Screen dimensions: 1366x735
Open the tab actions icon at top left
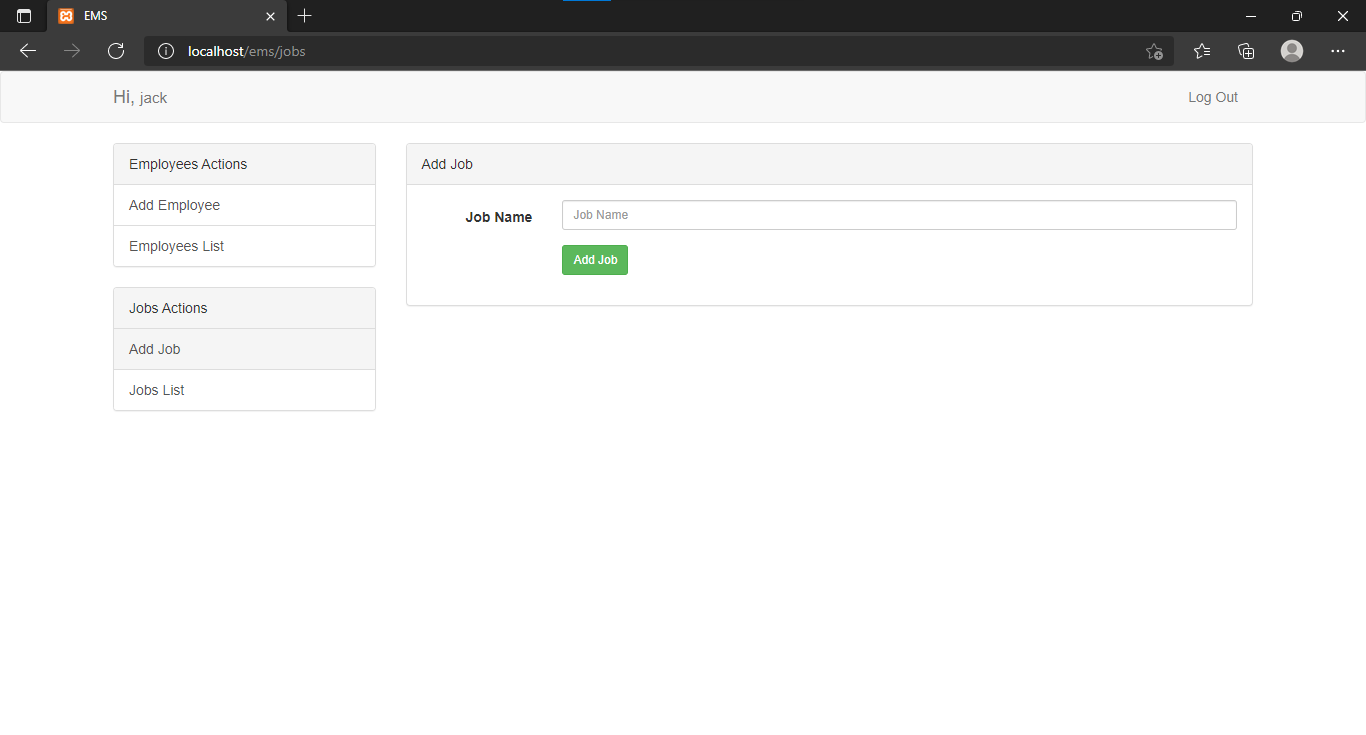23,16
